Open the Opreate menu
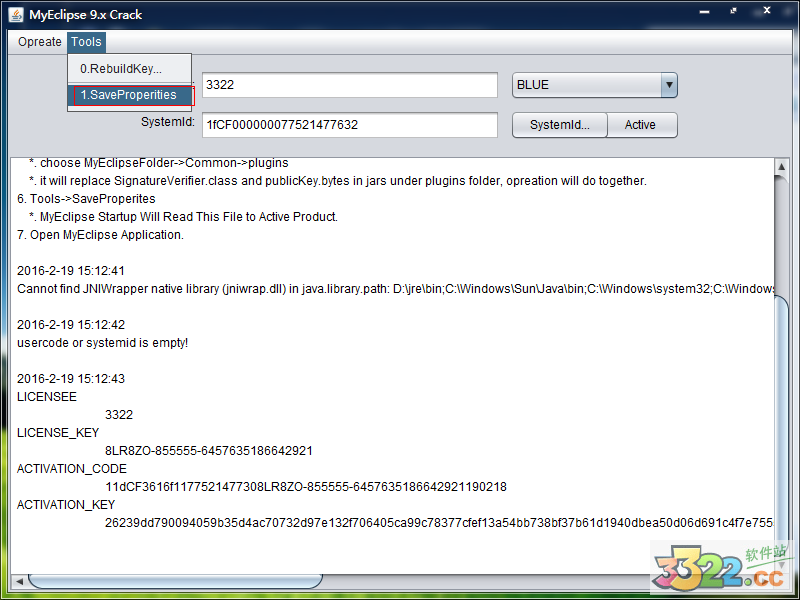Screen dimensions: 800x600 39,42
